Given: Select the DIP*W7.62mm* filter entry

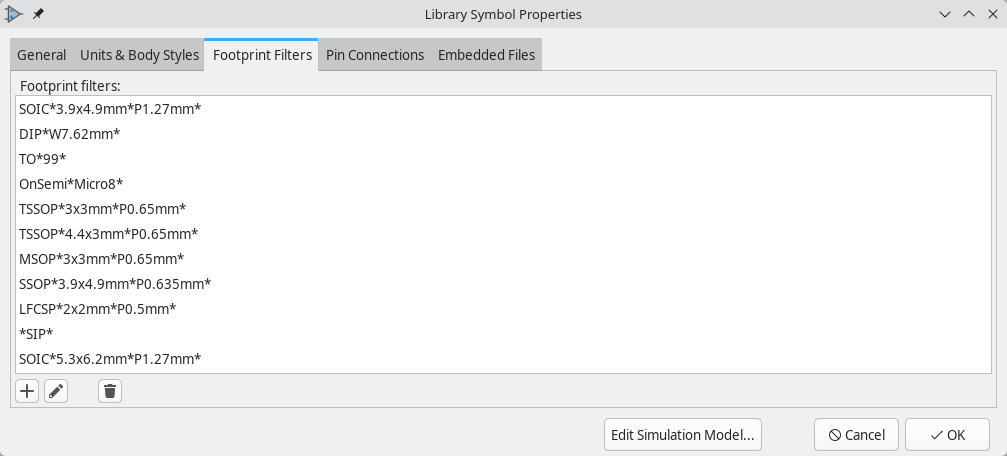Looking at the screenshot, I should [x=69, y=134].
